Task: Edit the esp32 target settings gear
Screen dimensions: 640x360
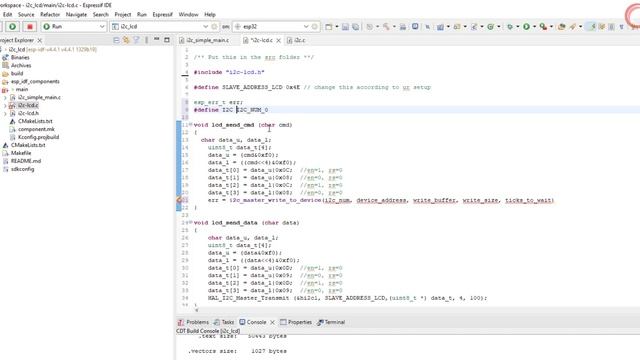Action: tap(314, 27)
